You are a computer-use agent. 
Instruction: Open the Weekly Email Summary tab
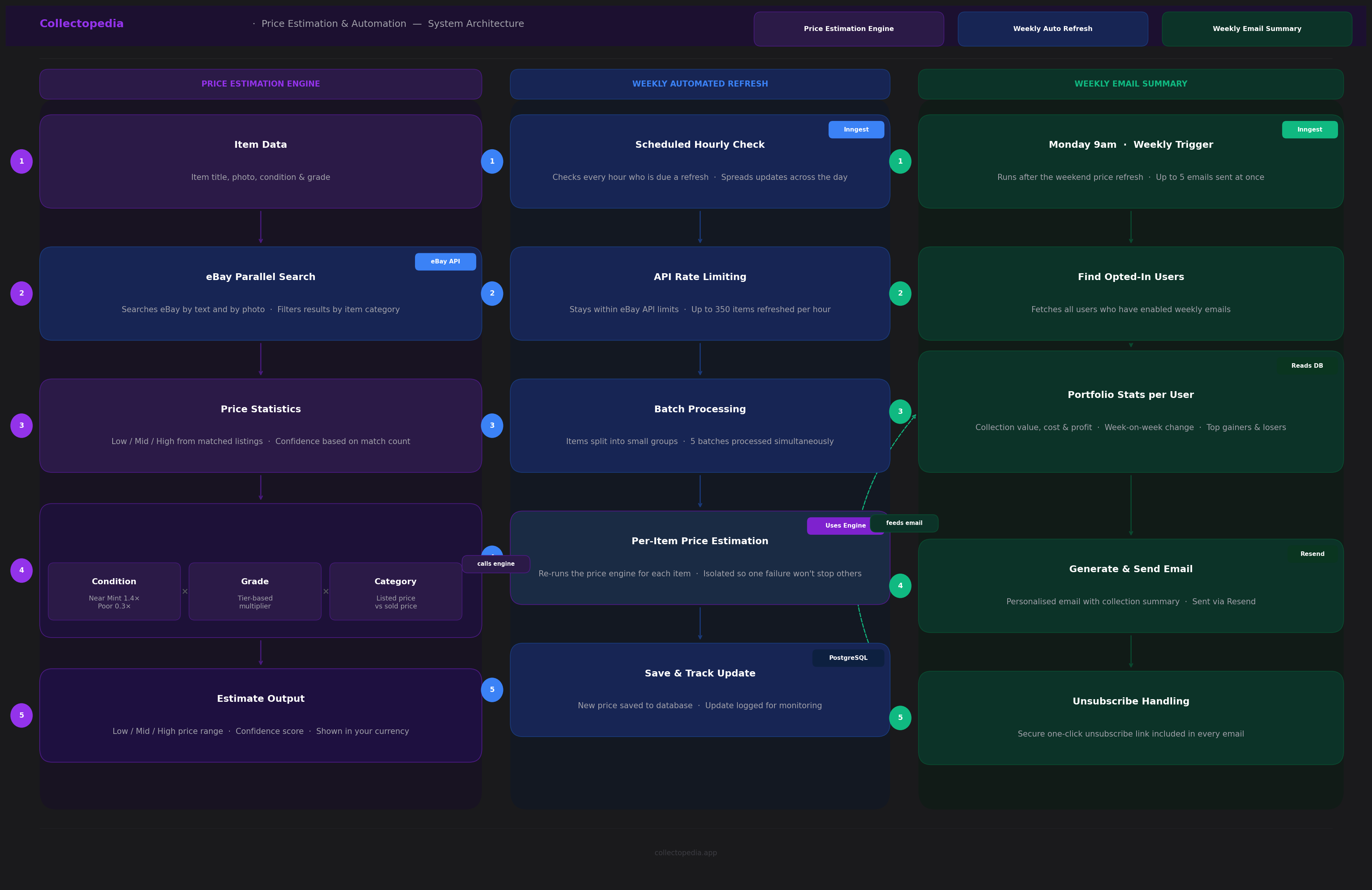pyautogui.click(x=1257, y=28)
